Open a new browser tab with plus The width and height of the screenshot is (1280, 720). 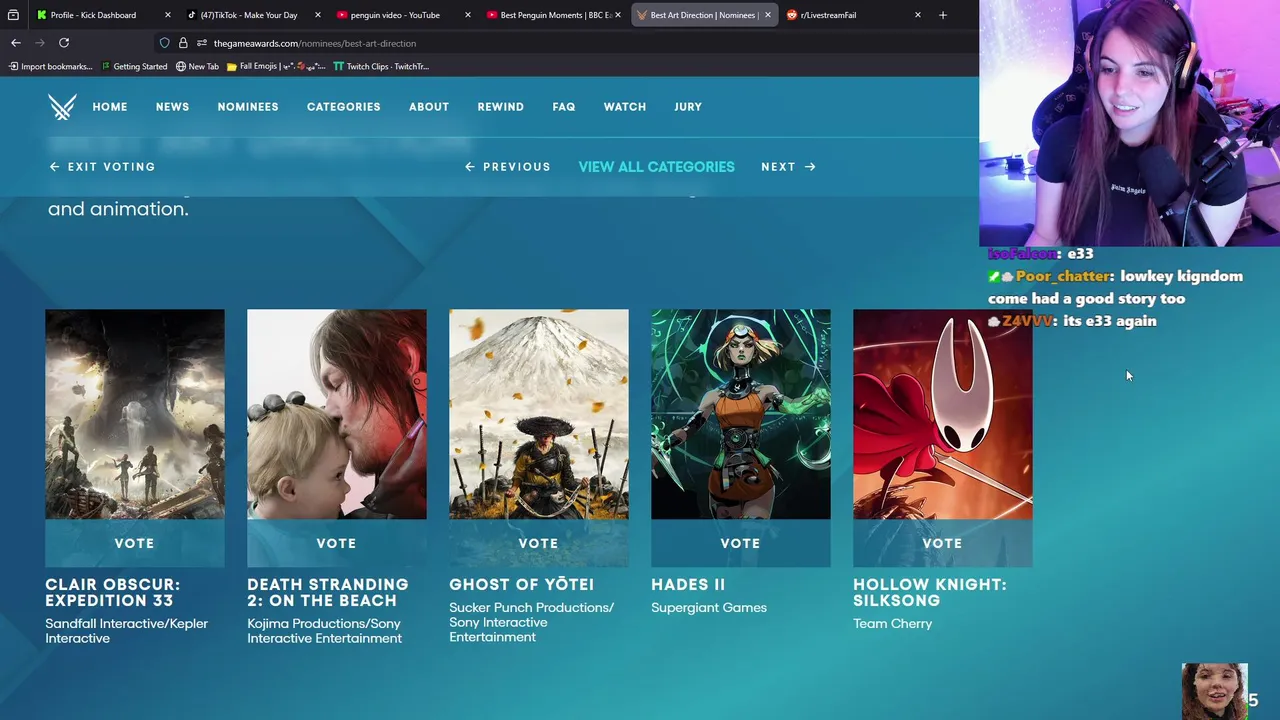pos(942,15)
